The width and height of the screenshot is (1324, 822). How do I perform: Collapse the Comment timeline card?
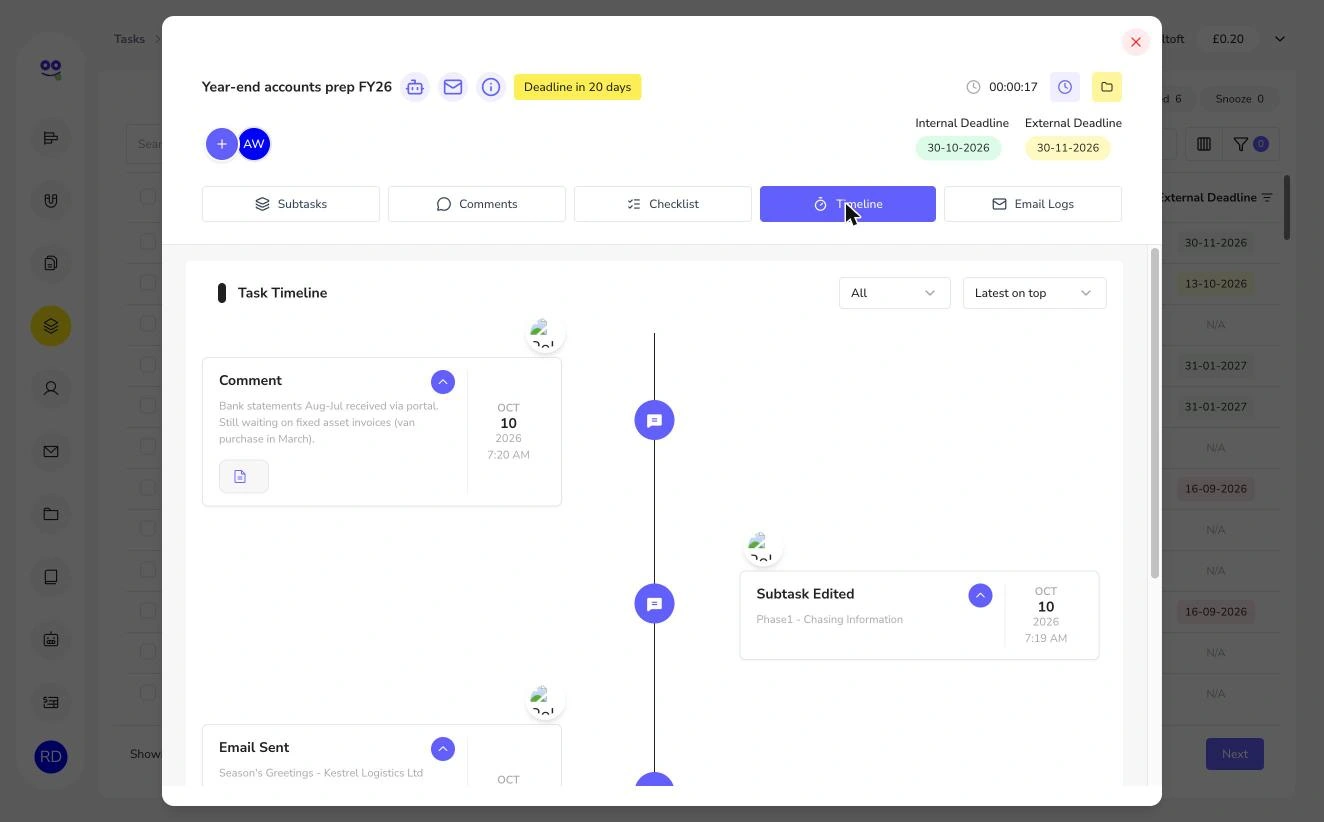click(443, 382)
